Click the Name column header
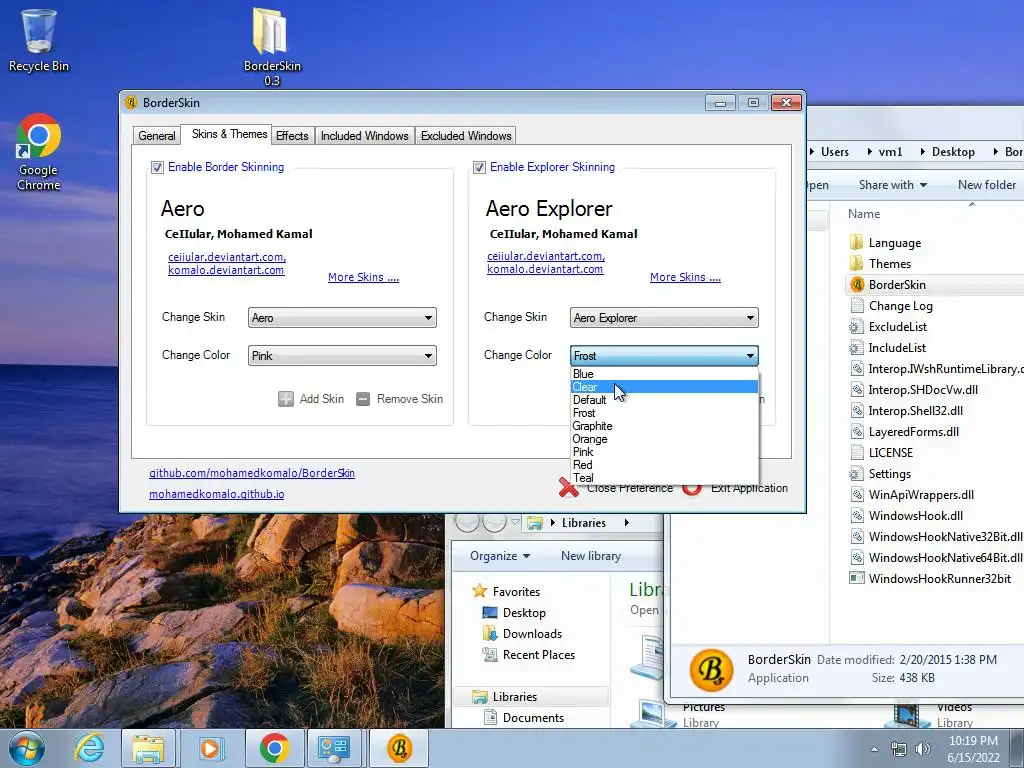The width and height of the screenshot is (1024, 768). [863, 214]
